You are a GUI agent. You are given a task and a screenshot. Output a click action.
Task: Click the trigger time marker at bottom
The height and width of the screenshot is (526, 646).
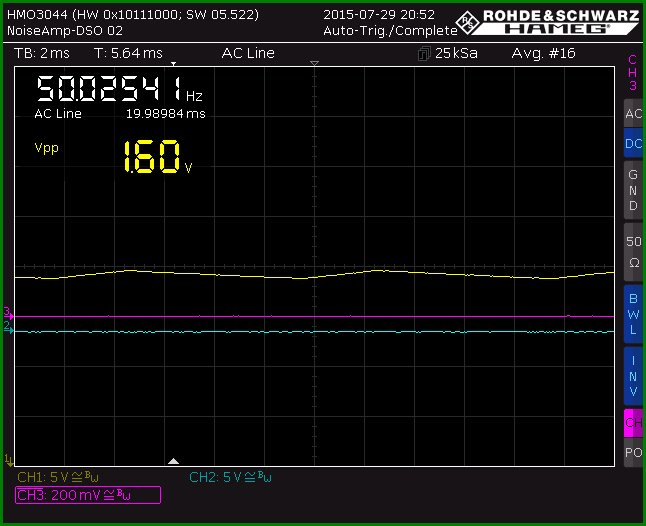[173, 461]
